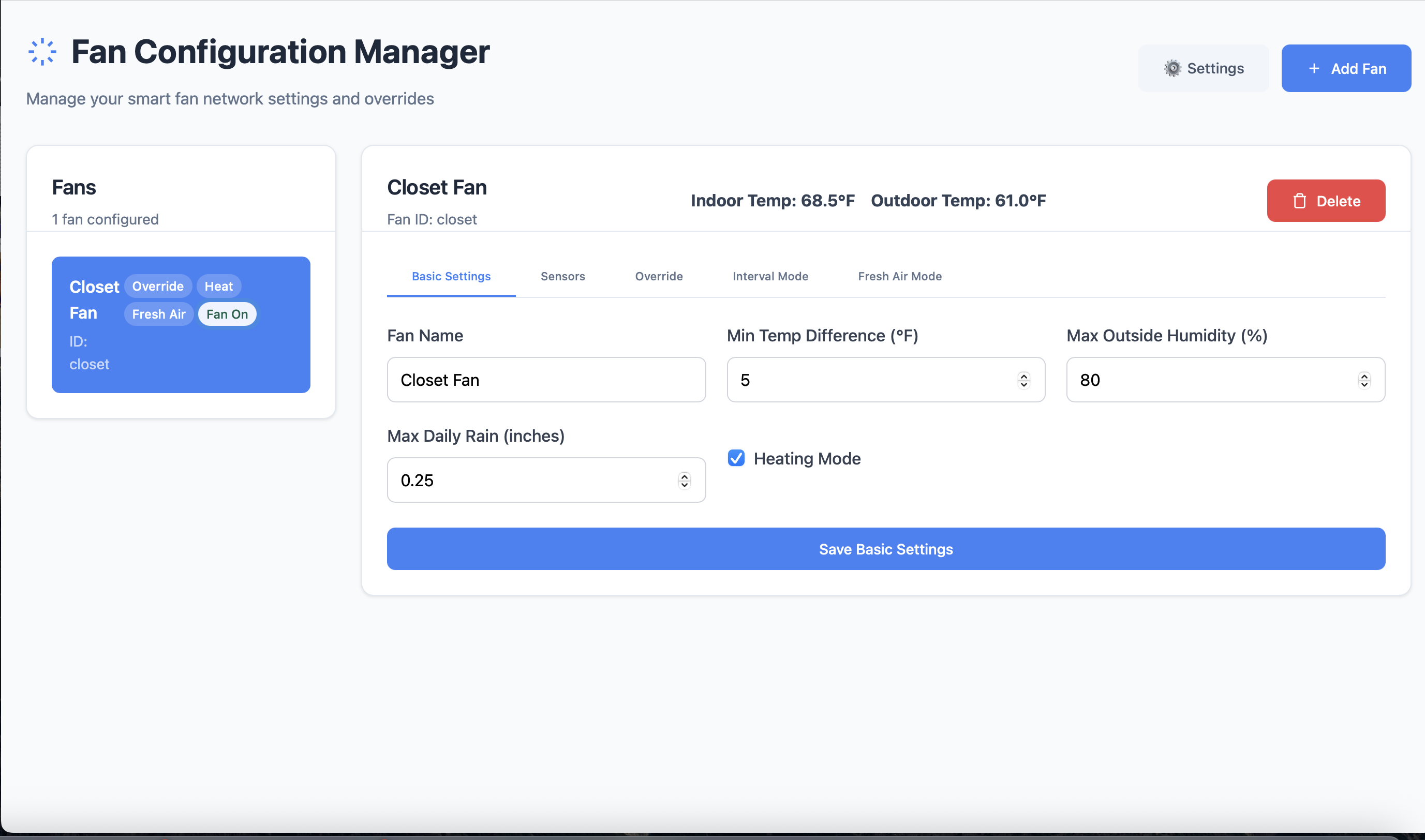
Task: Open the Interval Mode tab
Action: 770,276
